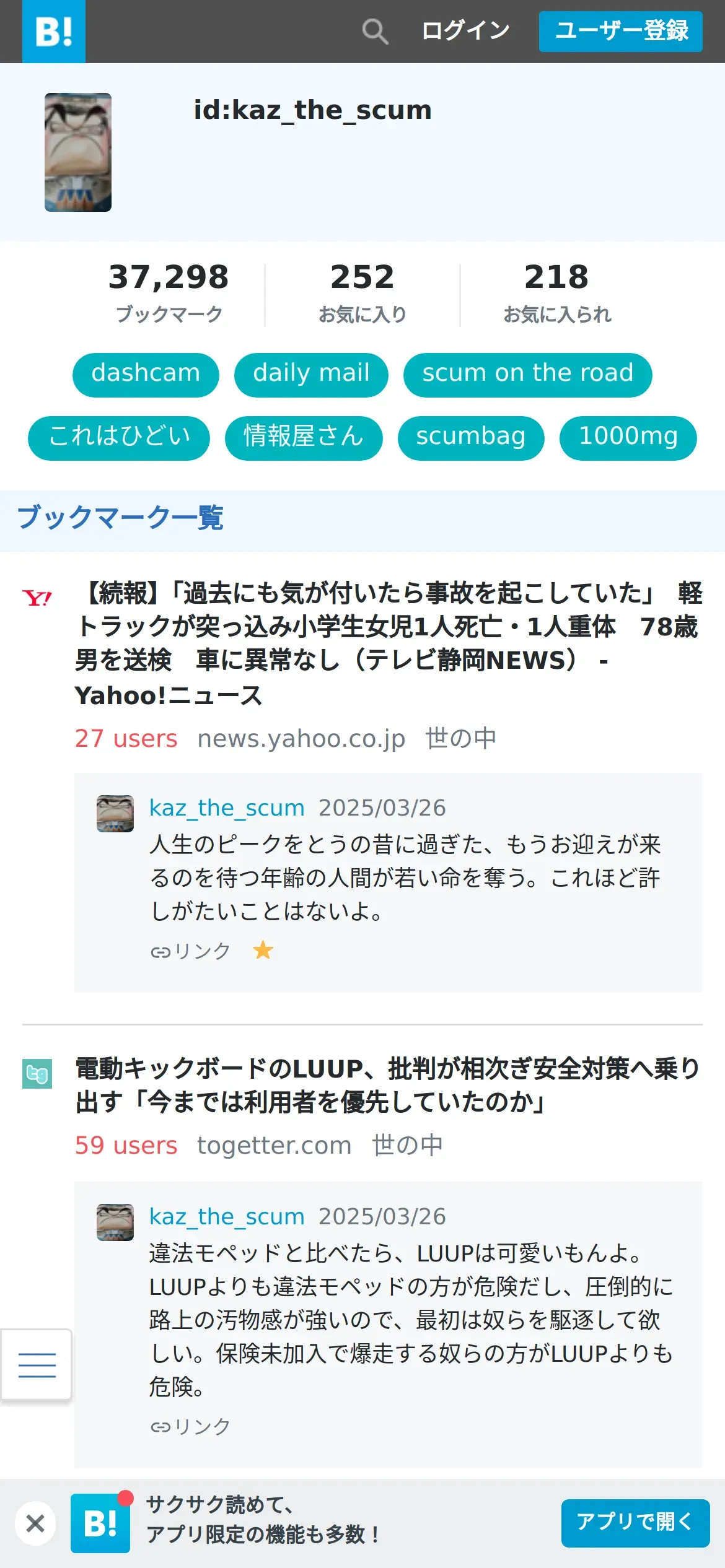This screenshot has width=725, height=1568.
Task: Open search with the magnifier icon
Action: click(x=375, y=31)
